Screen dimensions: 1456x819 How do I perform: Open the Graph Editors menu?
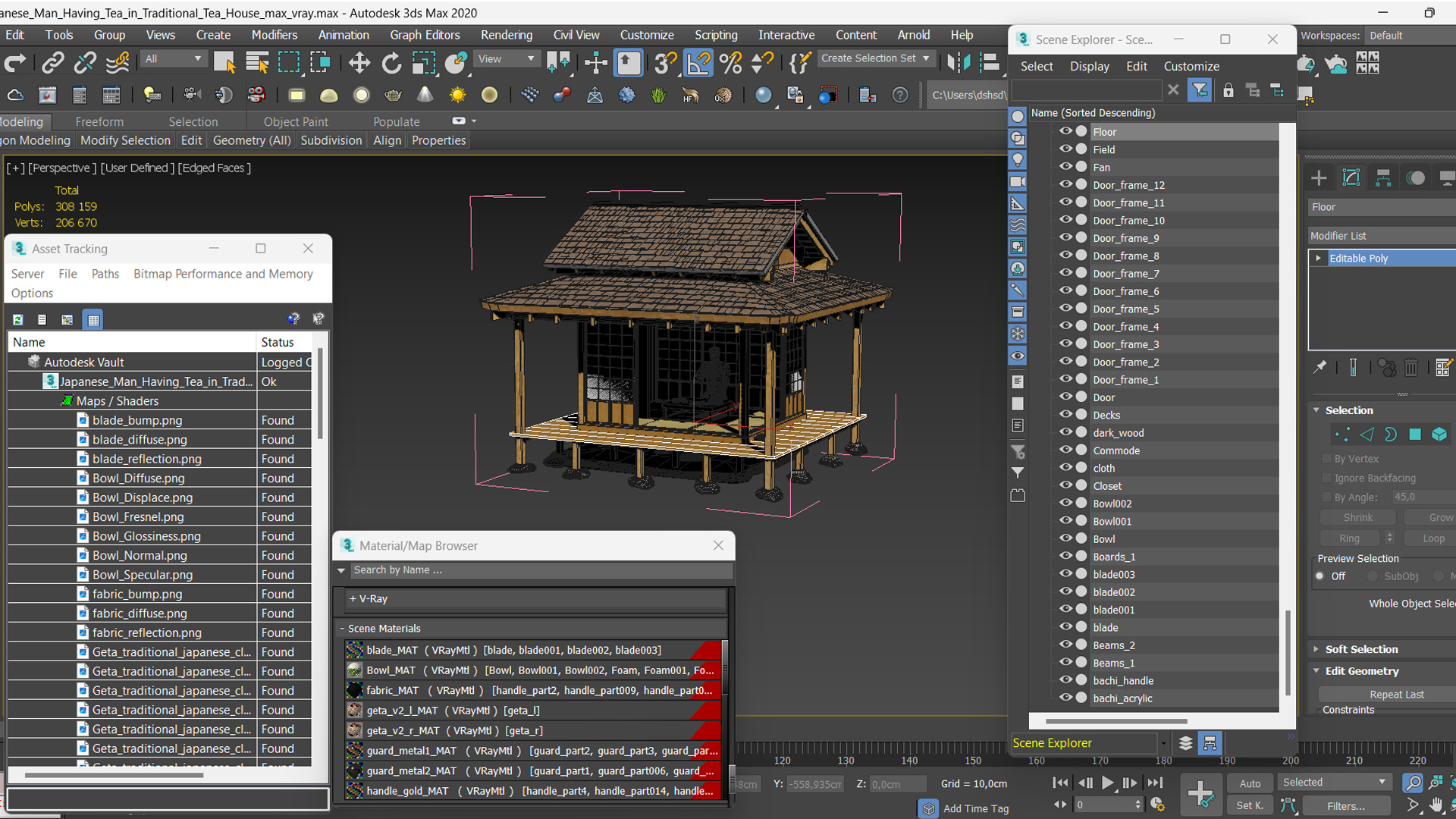pyautogui.click(x=425, y=35)
